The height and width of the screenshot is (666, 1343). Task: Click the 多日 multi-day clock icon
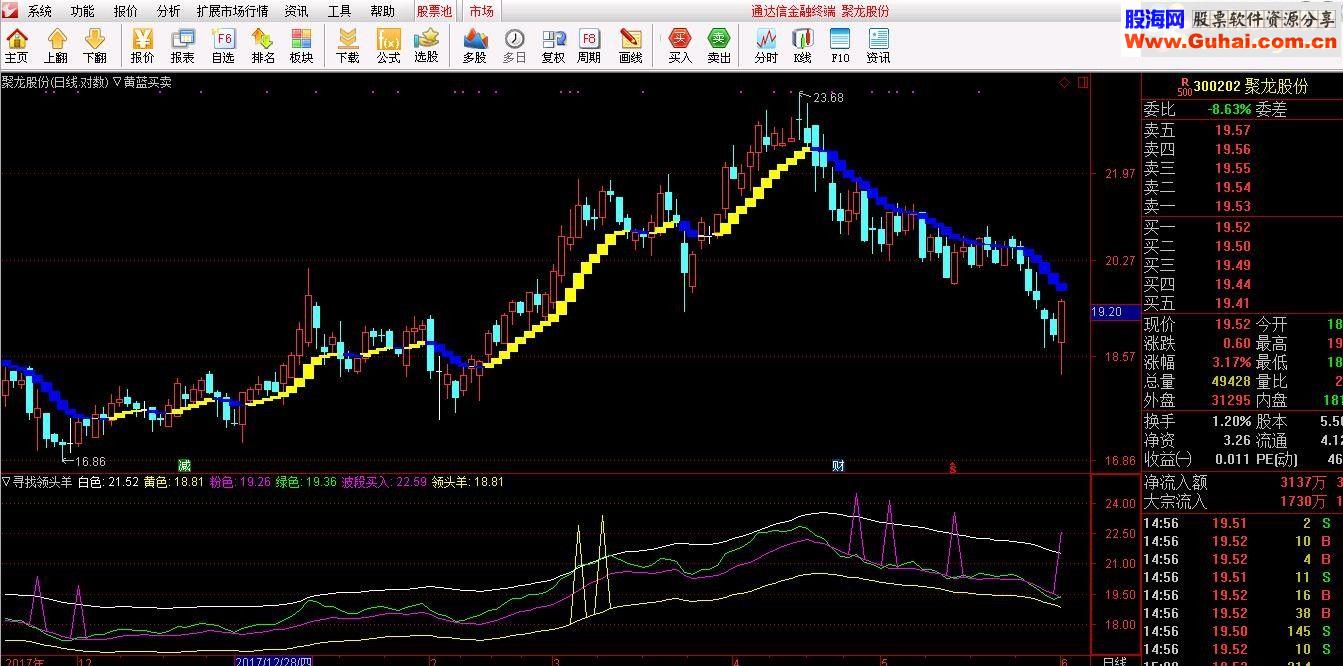(x=514, y=46)
